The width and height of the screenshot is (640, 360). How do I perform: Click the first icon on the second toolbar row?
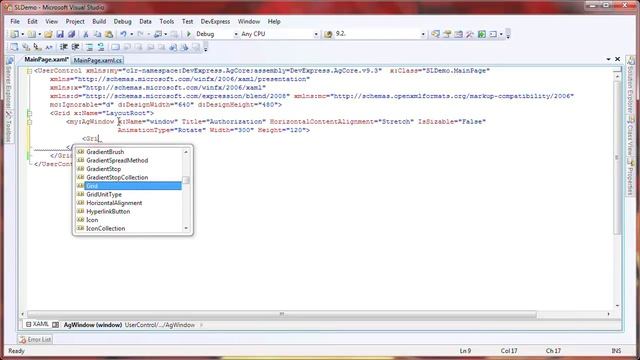click(x=14, y=47)
